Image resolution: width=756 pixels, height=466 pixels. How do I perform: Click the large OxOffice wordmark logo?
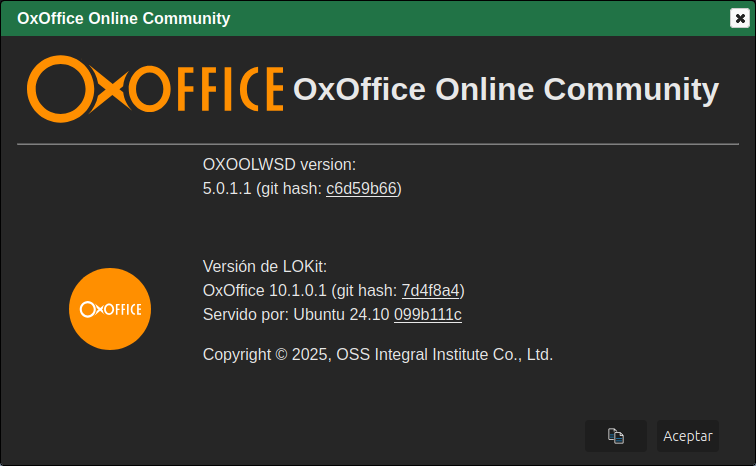coord(155,88)
